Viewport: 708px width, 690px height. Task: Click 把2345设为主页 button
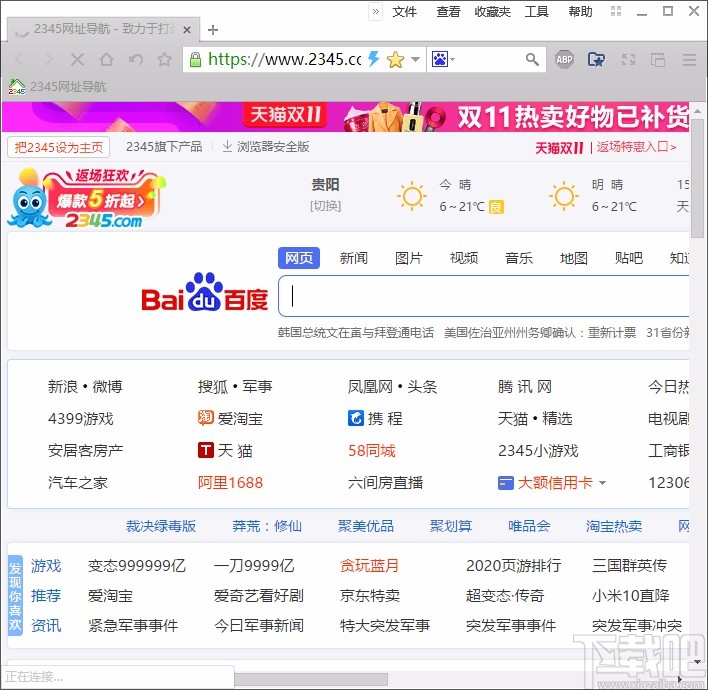tap(59, 147)
